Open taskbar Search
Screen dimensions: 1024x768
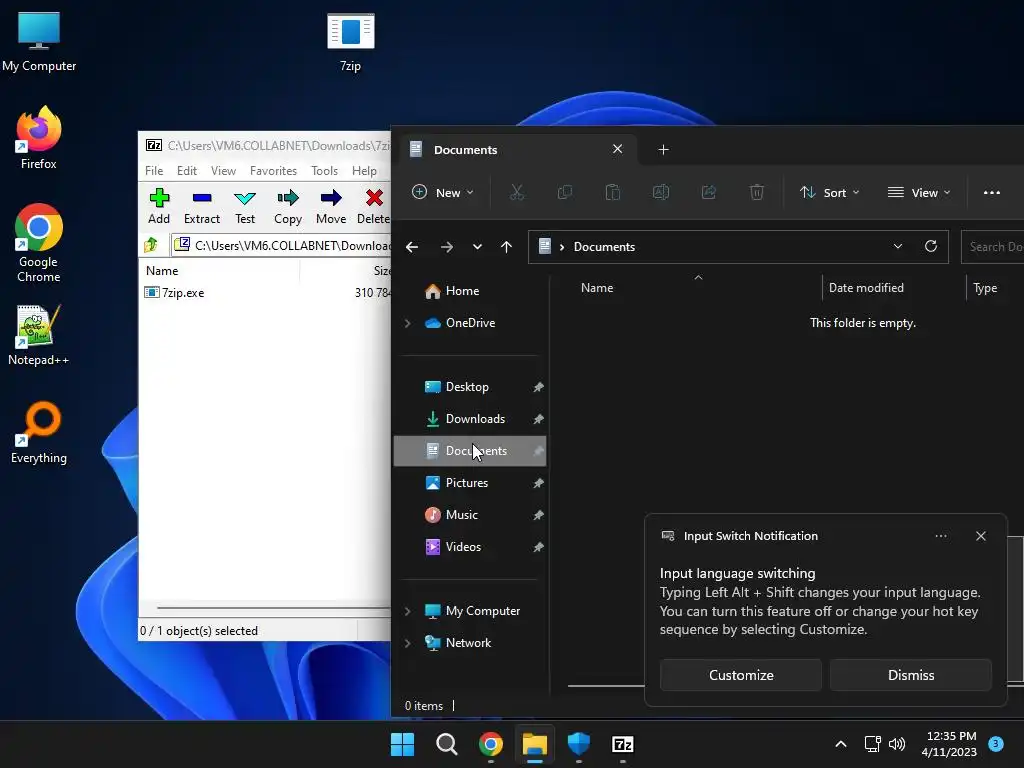point(447,744)
